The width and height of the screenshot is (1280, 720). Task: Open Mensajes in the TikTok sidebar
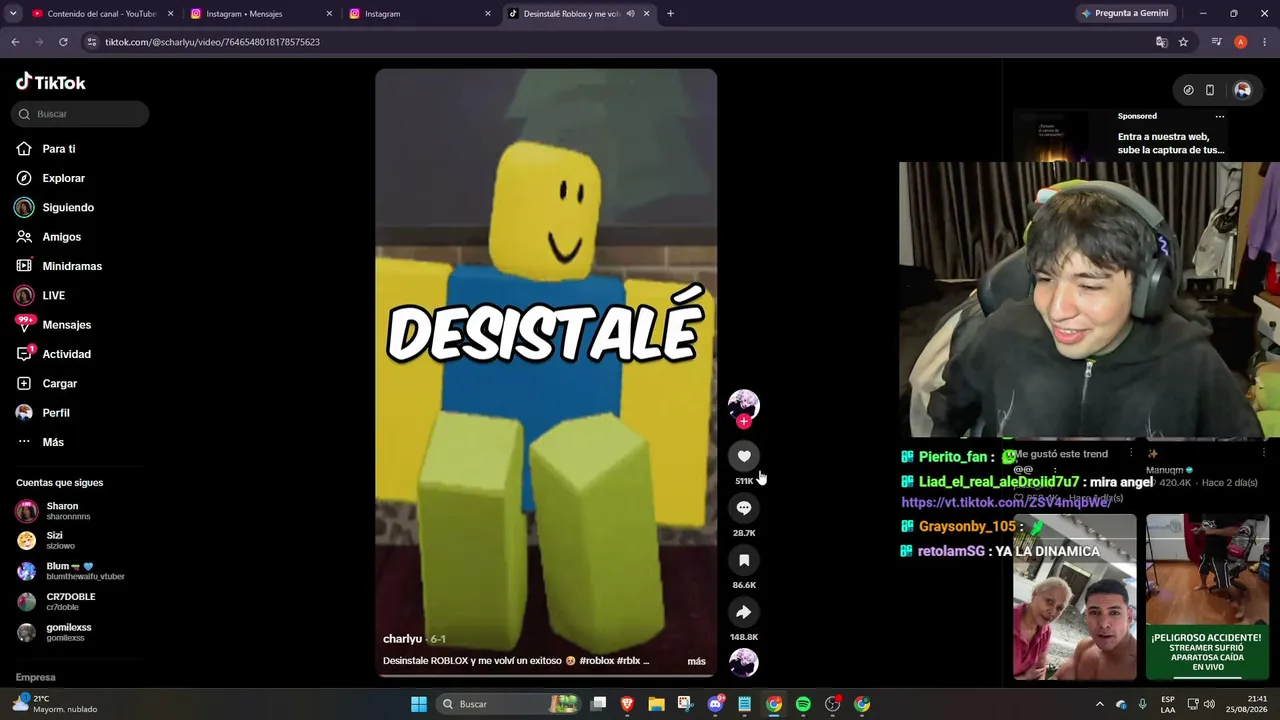tap(66, 325)
